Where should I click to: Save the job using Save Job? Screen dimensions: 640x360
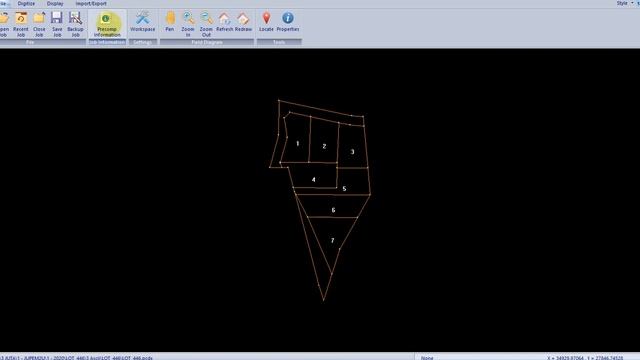pos(57,24)
